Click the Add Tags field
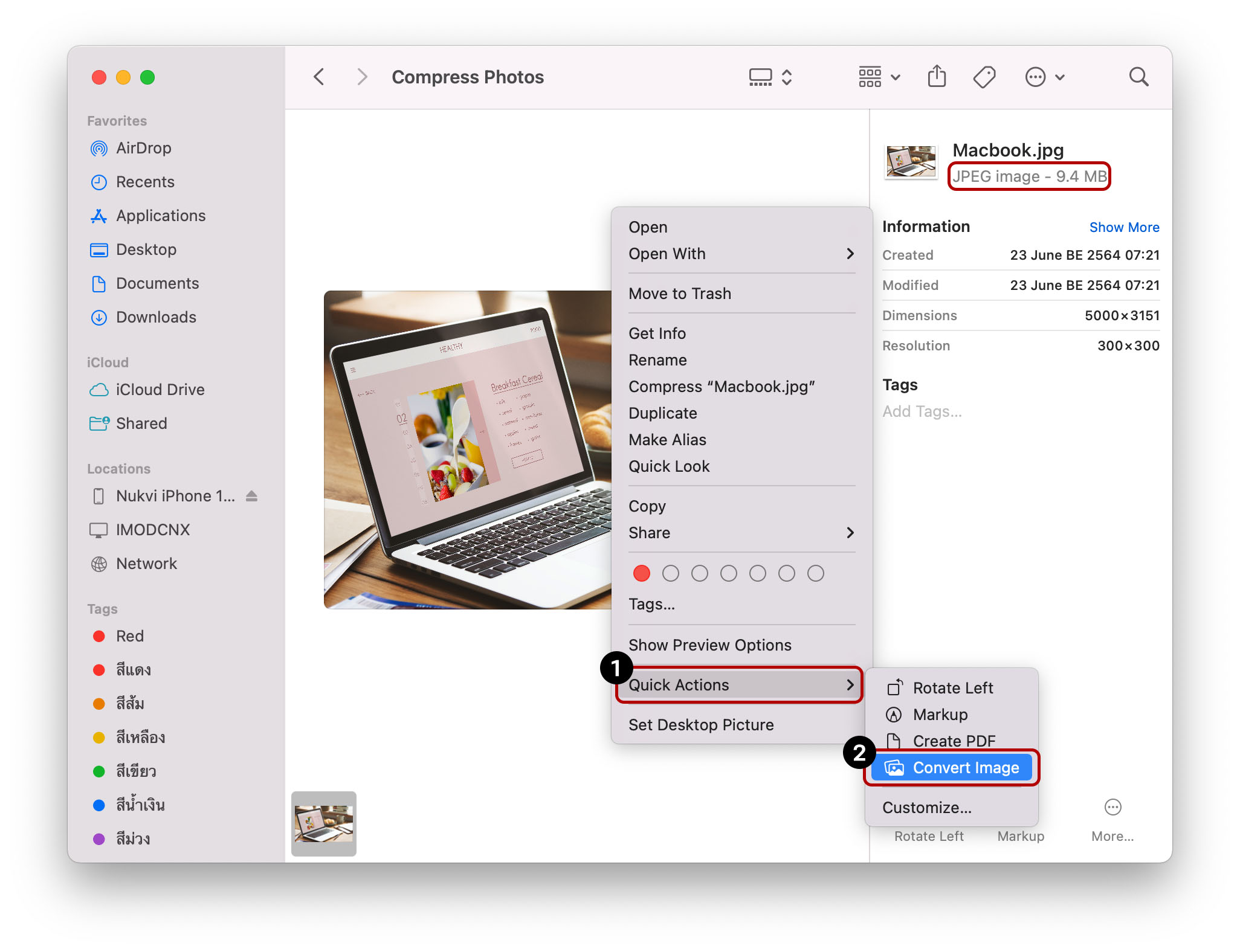The width and height of the screenshot is (1240, 952). [x=922, y=411]
